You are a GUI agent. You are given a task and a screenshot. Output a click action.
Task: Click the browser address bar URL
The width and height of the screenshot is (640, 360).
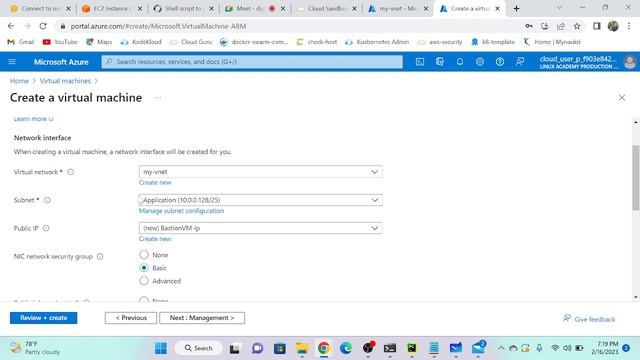point(158,26)
